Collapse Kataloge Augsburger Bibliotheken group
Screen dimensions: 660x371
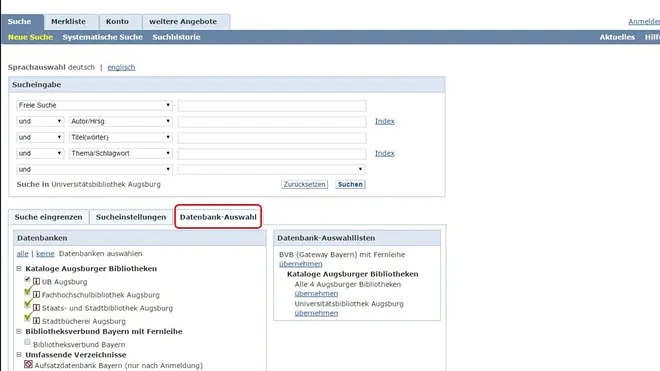(x=19, y=268)
